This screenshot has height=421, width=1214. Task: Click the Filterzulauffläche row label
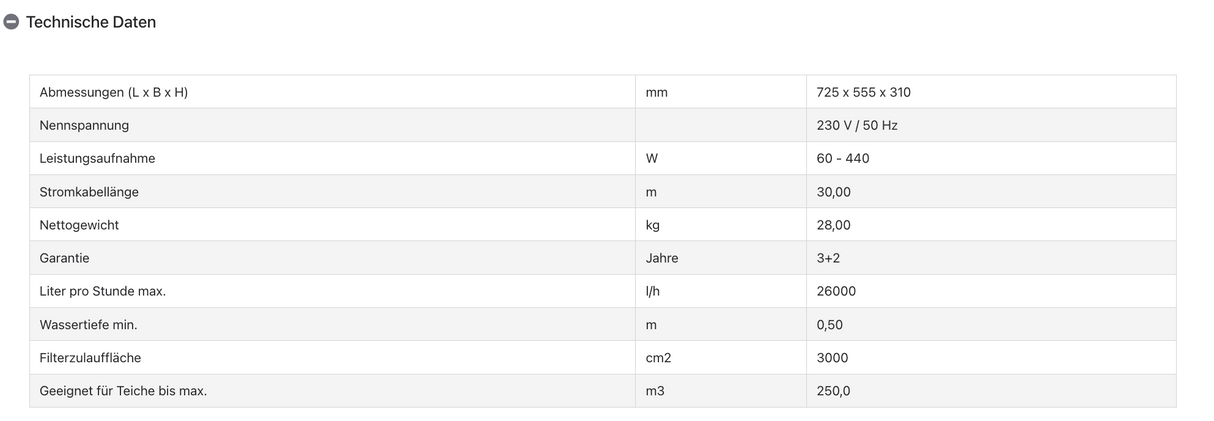(x=97, y=357)
